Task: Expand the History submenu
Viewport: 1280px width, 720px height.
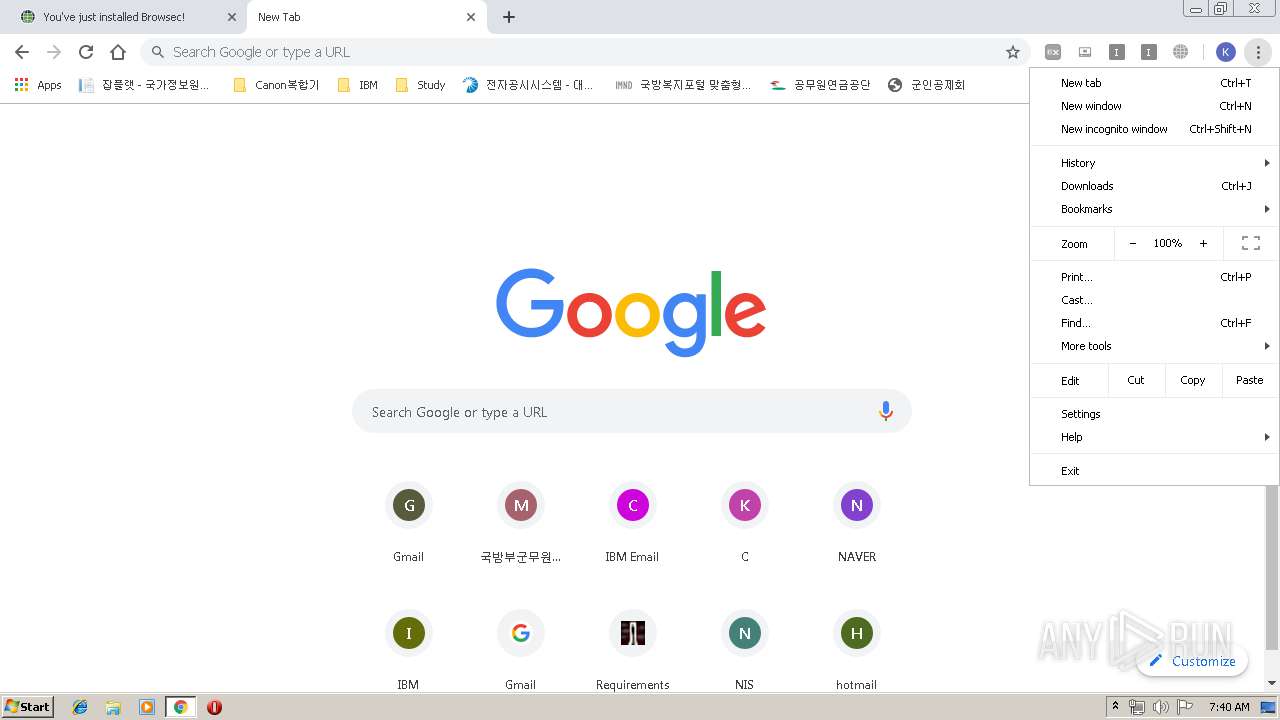Action: pos(1154,163)
